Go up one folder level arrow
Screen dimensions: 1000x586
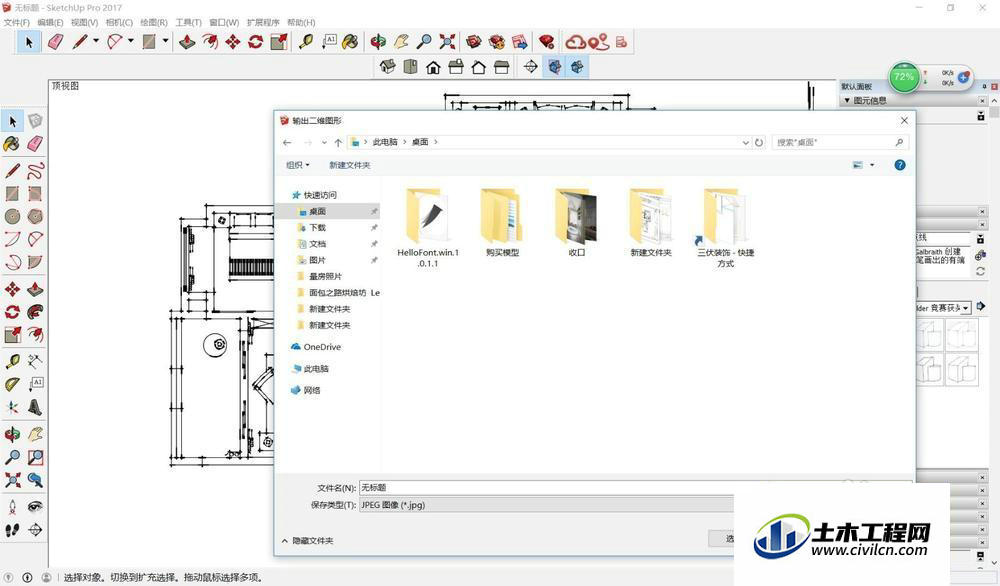coord(338,142)
